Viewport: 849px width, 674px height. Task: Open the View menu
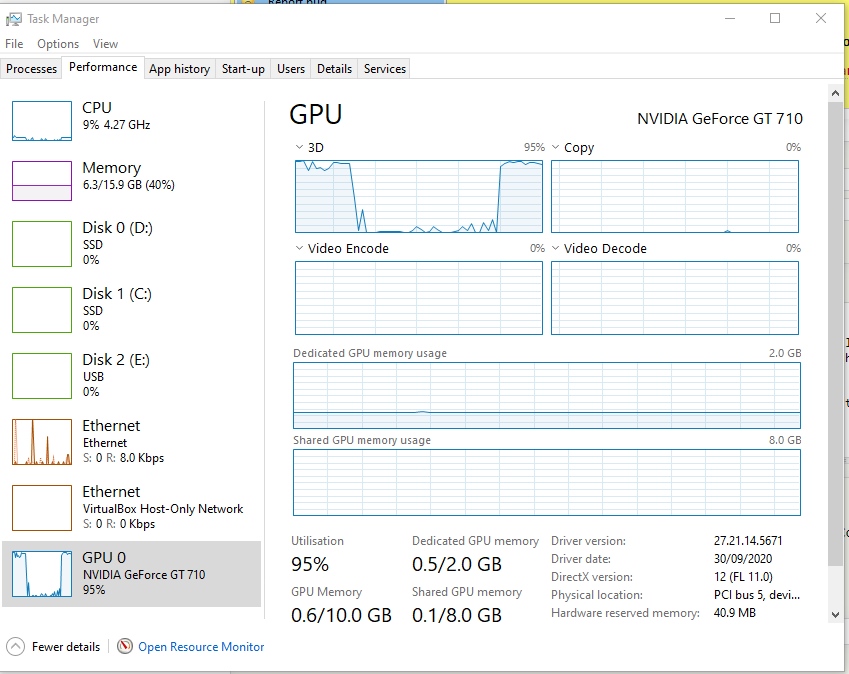tap(105, 44)
